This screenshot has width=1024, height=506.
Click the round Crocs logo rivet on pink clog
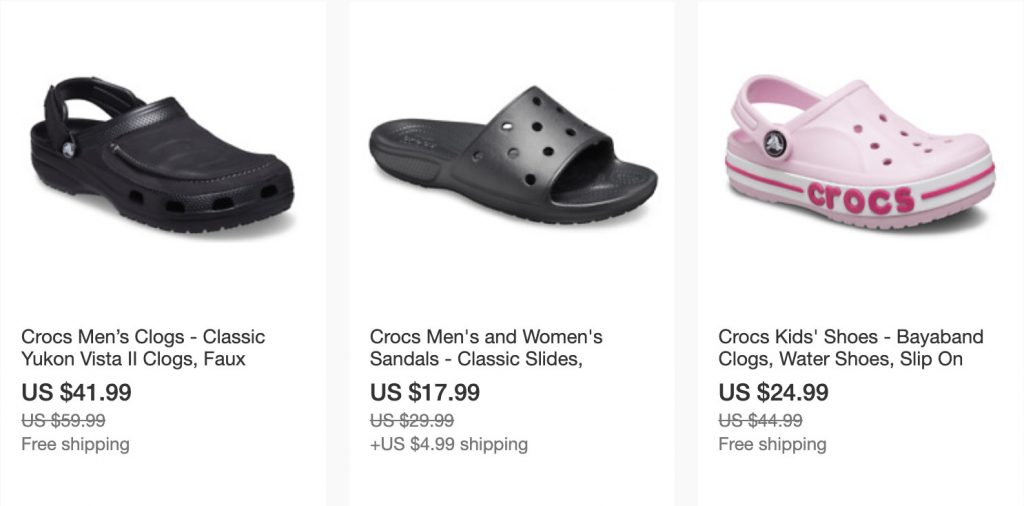[x=777, y=145]
